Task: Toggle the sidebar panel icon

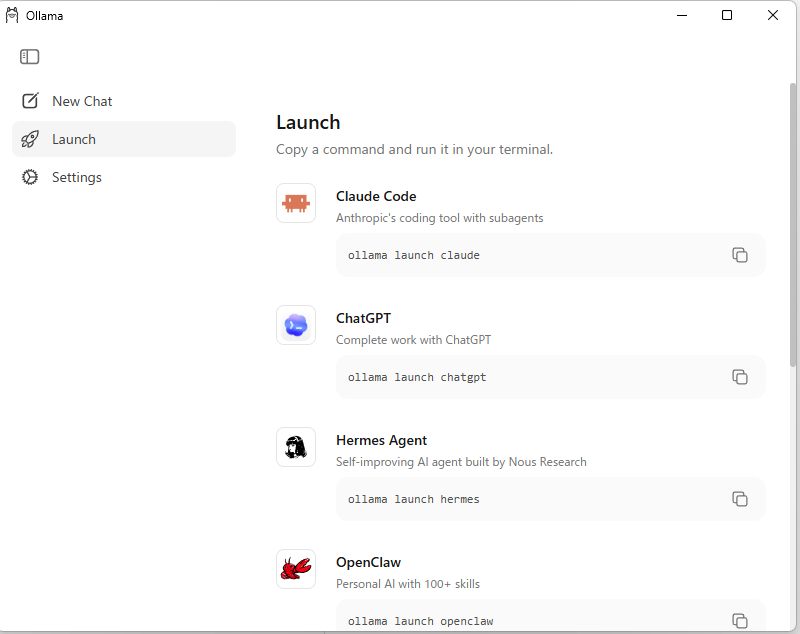Action: click(30, 57)
